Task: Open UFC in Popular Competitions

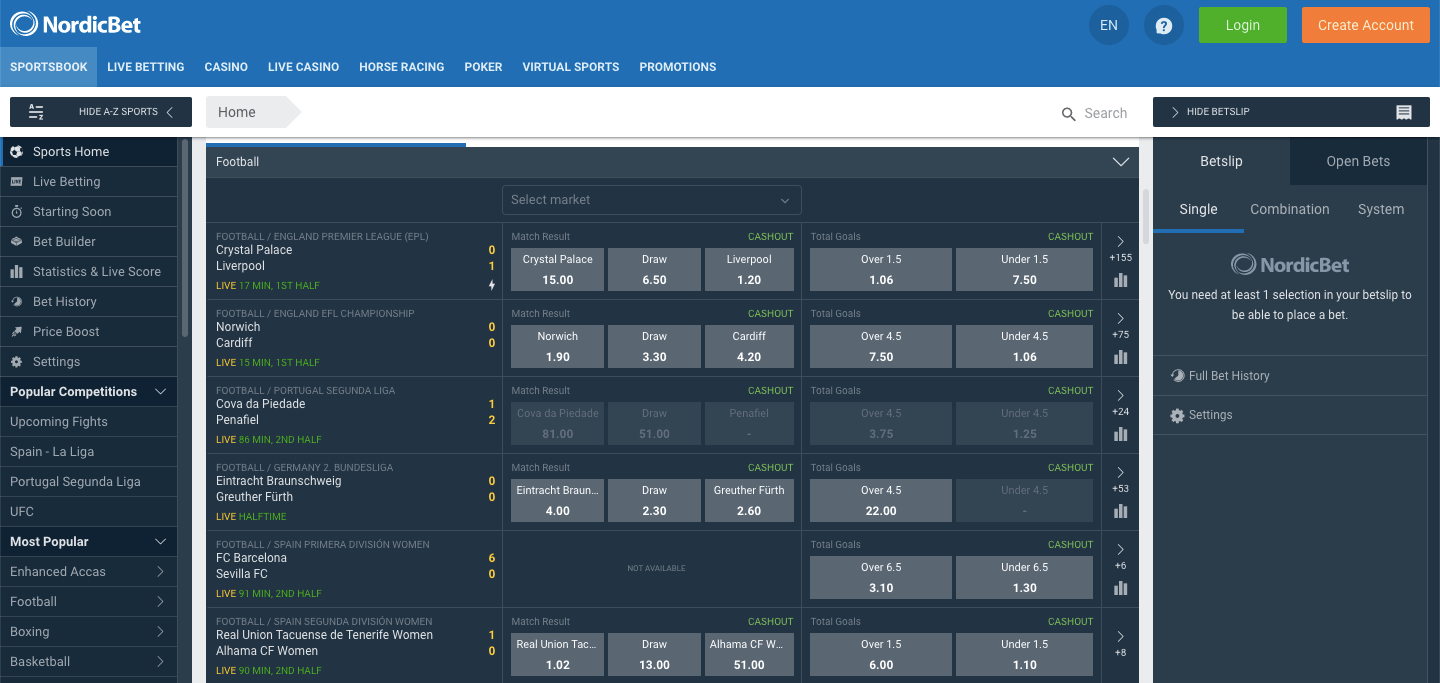Action: point(88,512)
